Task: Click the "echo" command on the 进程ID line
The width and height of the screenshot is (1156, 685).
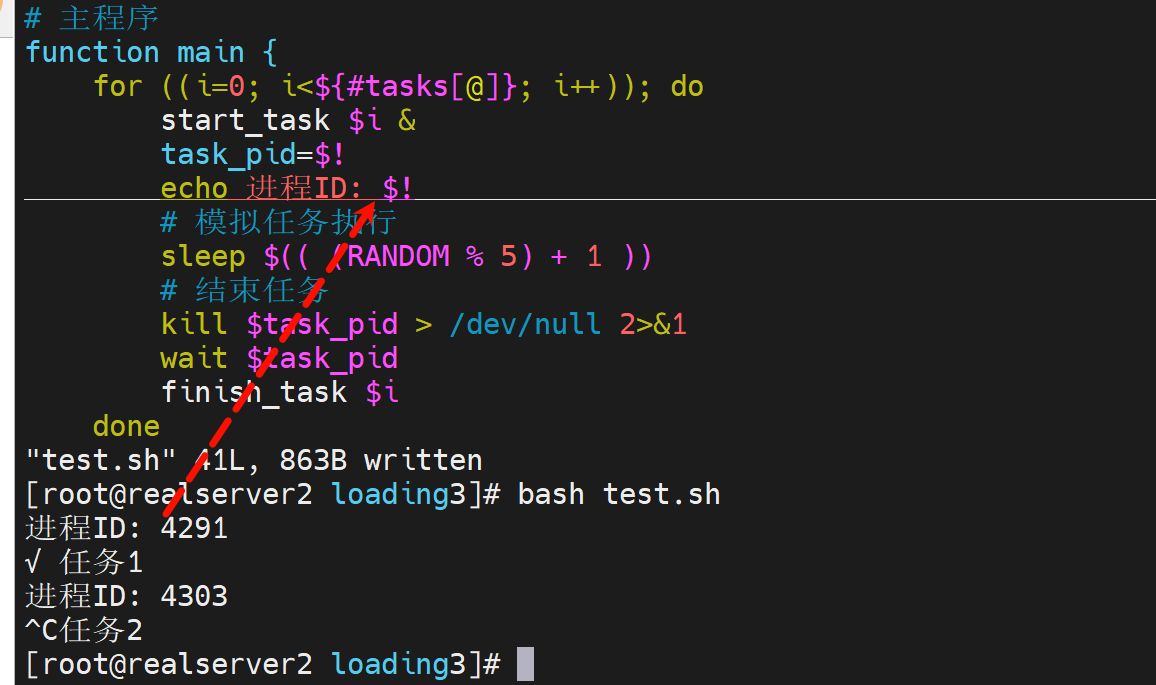Action: [x=194, y=188]
